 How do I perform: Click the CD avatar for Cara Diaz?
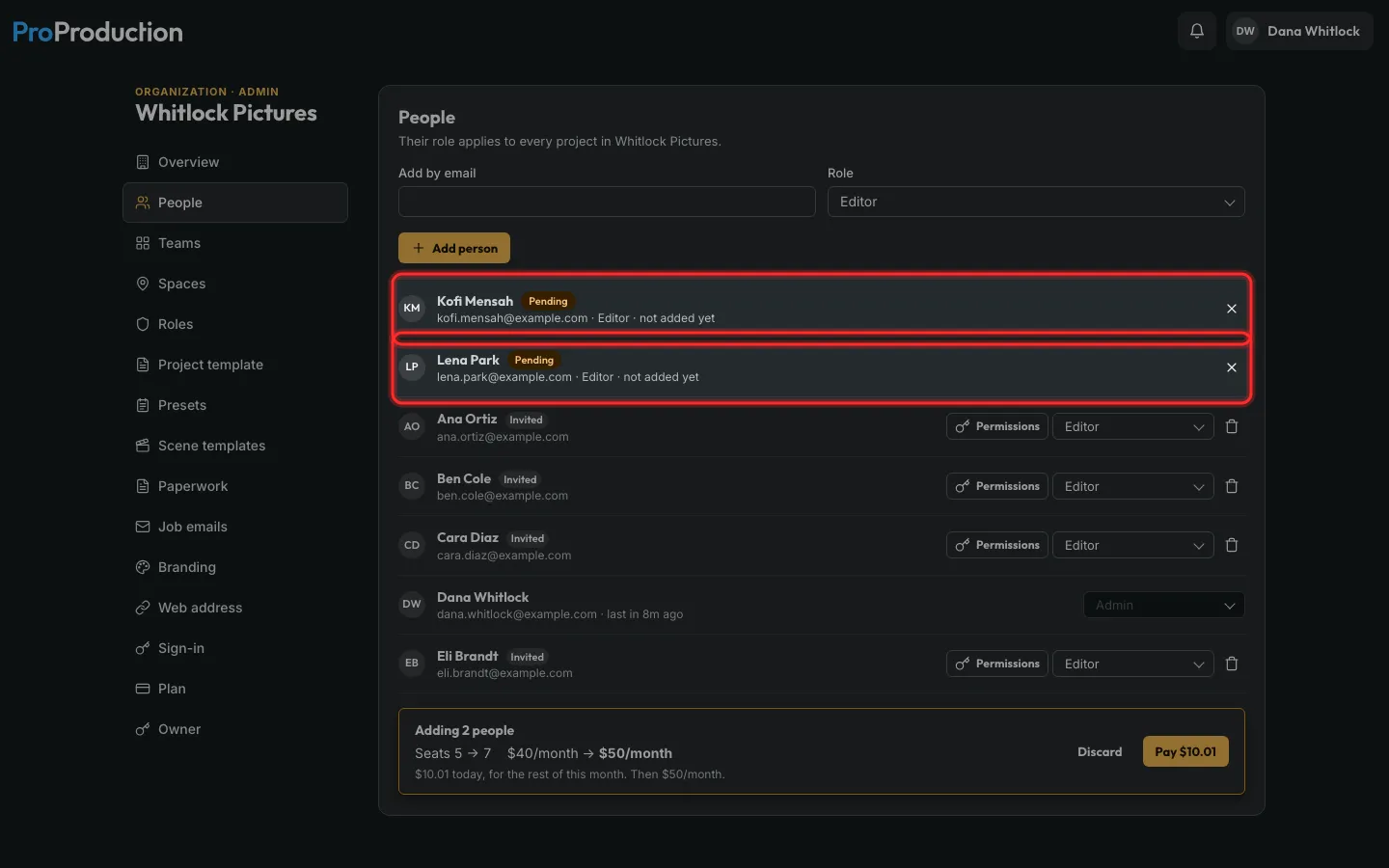click(x=412, y=545)
